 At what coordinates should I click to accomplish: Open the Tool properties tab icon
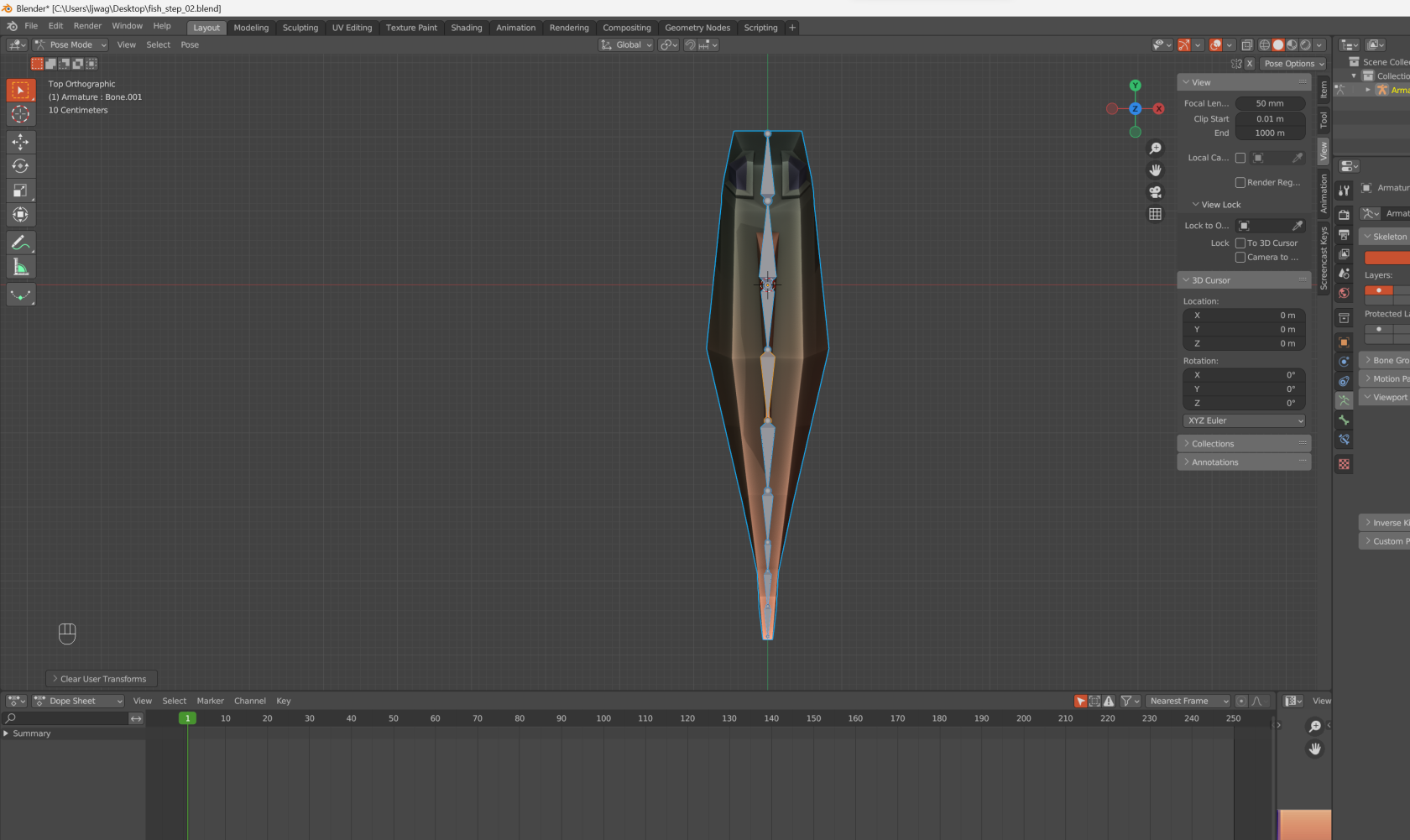[1344, 190]
